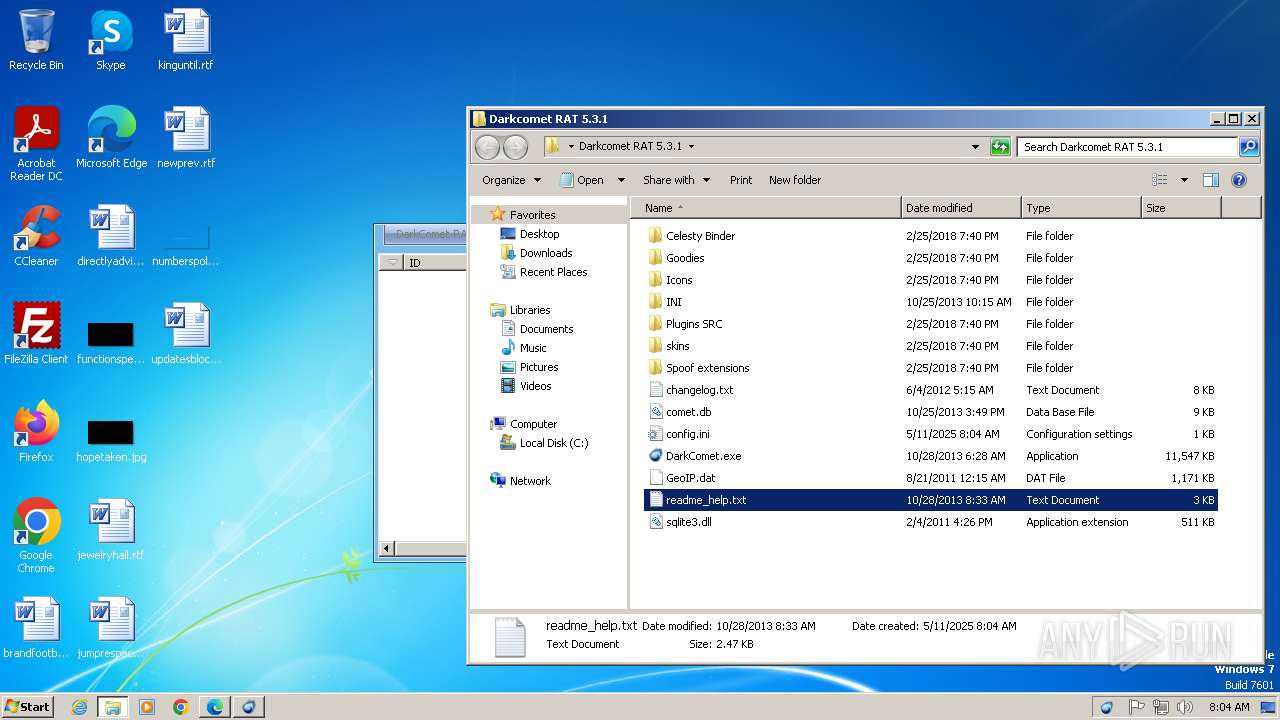Click the search magnifier button
Screen dimensions: 1280x720
(1249, 147)
